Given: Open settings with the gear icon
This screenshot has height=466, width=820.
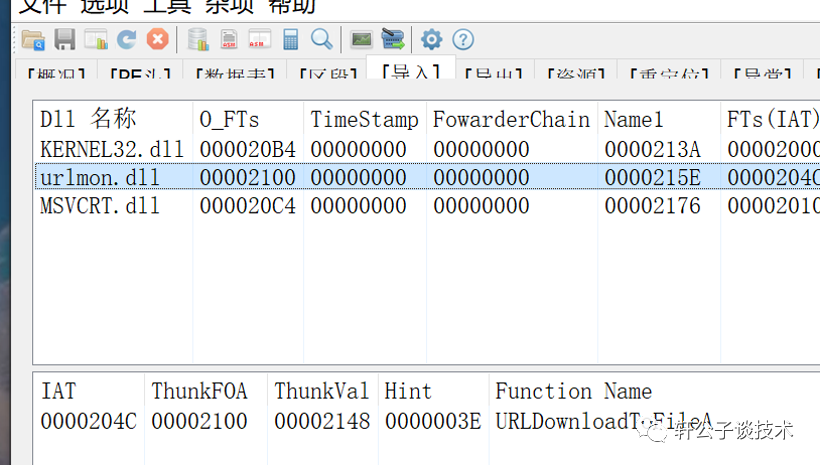Looking at the screenshot, I should pos(431,40).
